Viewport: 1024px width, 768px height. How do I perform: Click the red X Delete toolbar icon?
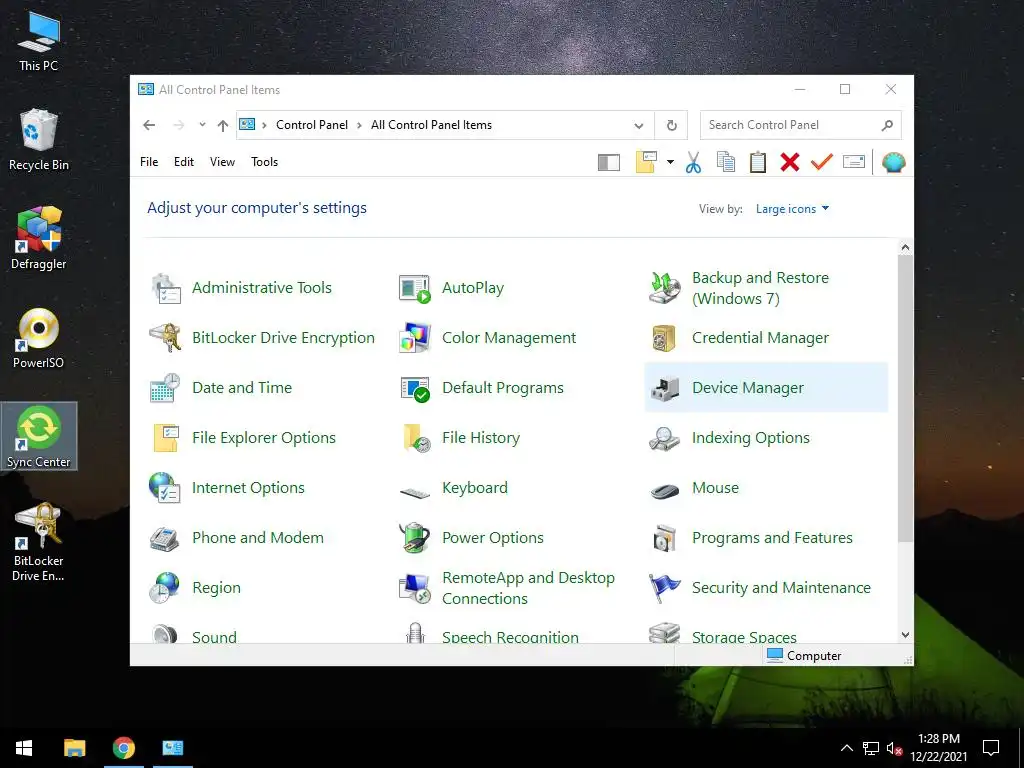click(x=790, y=162)
